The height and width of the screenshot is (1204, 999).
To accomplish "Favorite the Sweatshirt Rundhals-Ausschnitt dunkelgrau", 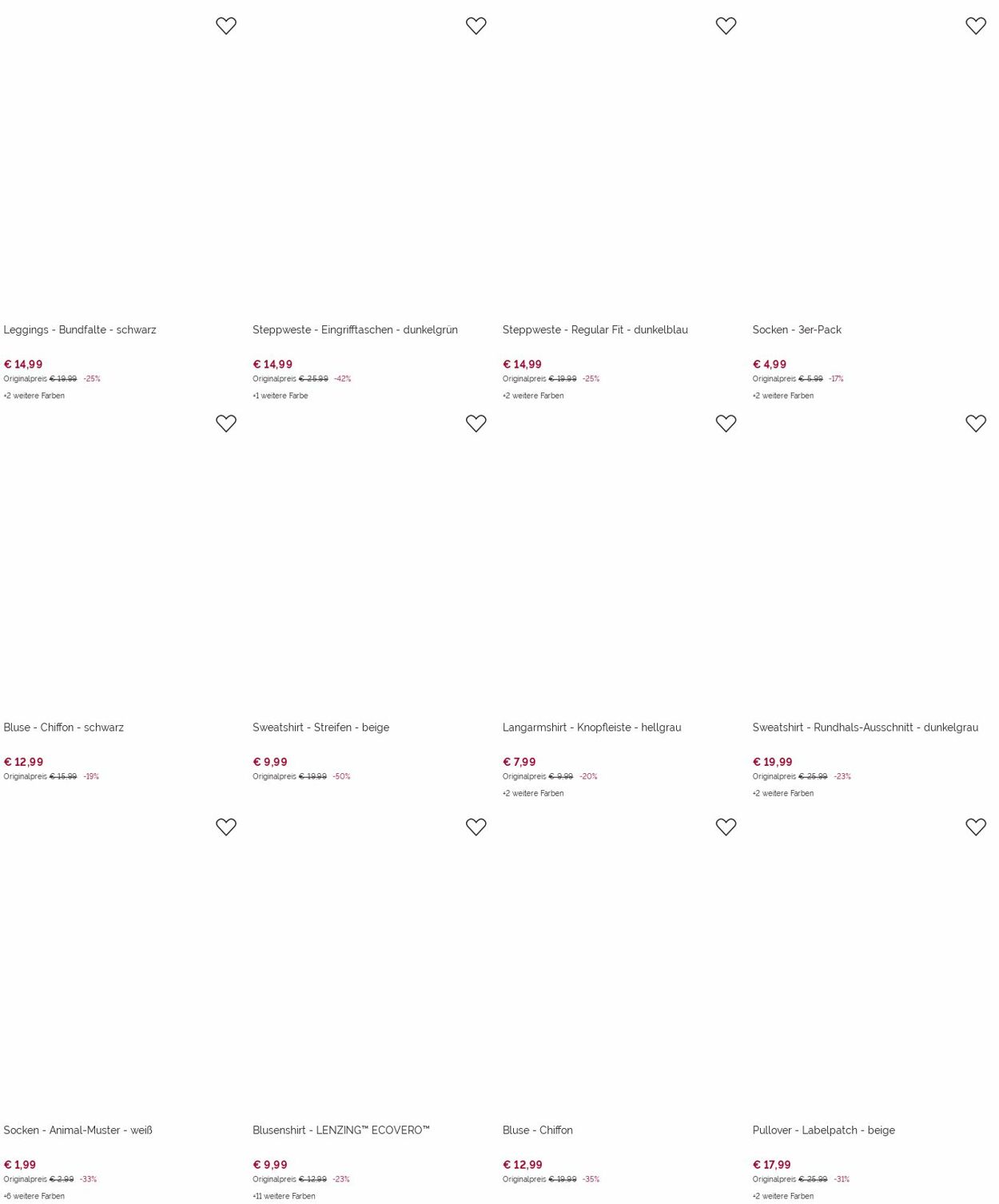I will (976, 423).
